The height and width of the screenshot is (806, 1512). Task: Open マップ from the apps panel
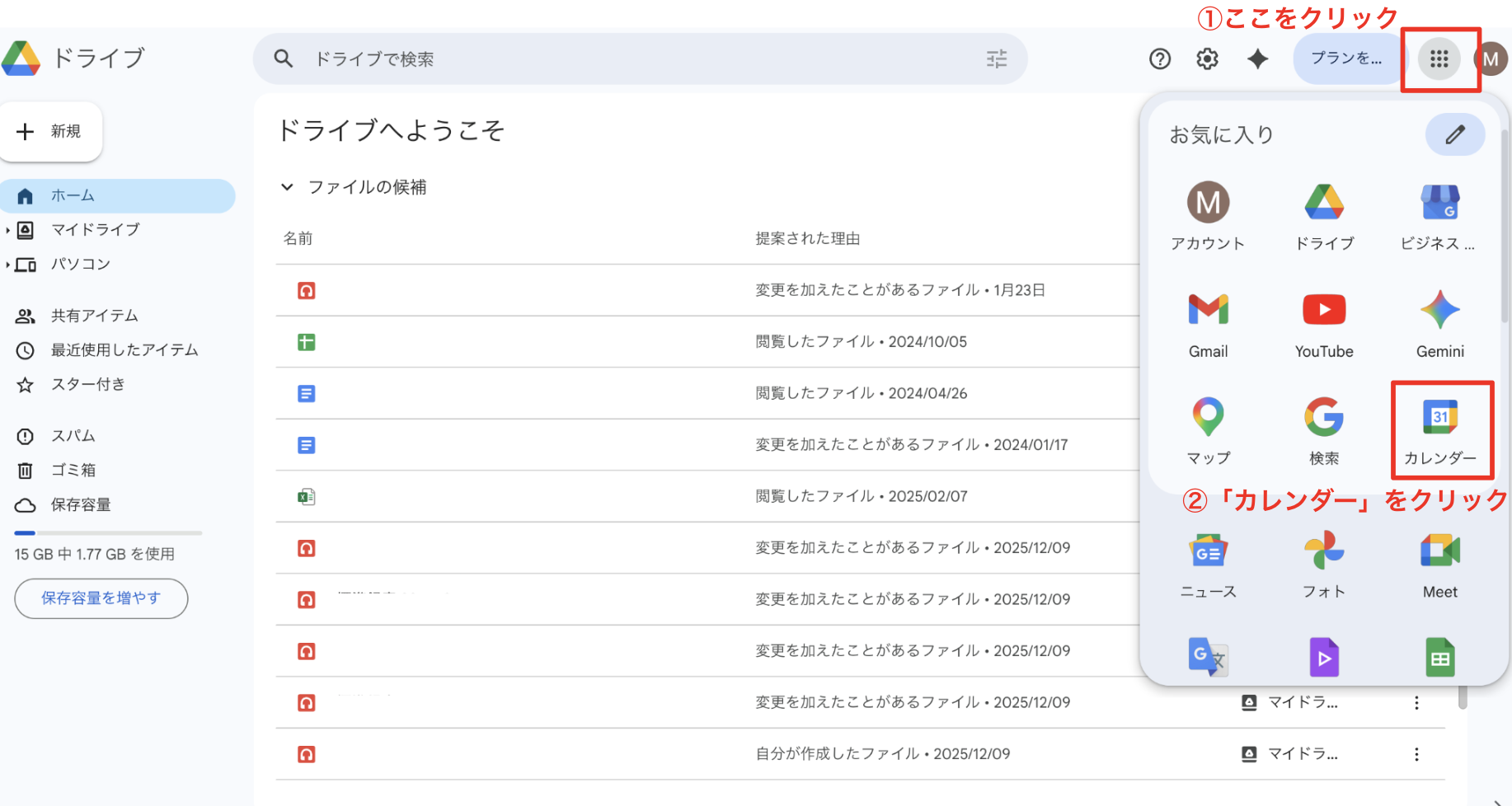point(1208,431)
